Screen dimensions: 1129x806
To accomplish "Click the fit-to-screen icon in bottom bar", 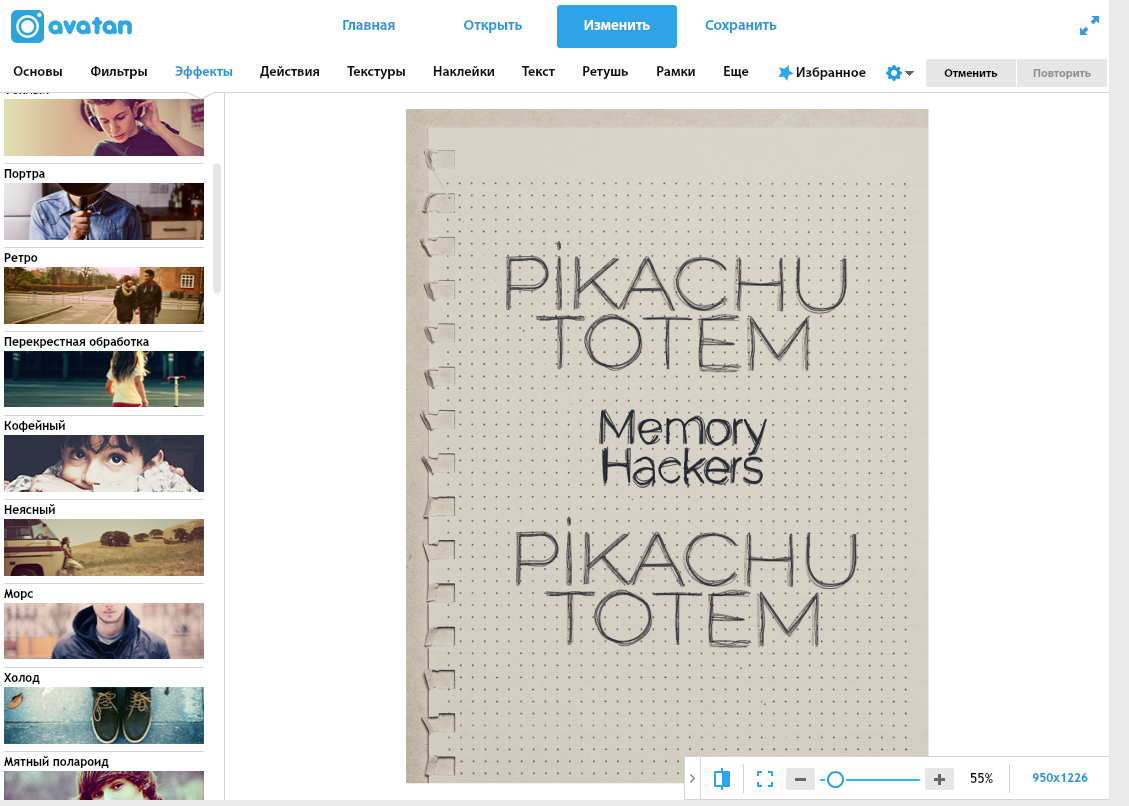I will [x=765, y=779].
